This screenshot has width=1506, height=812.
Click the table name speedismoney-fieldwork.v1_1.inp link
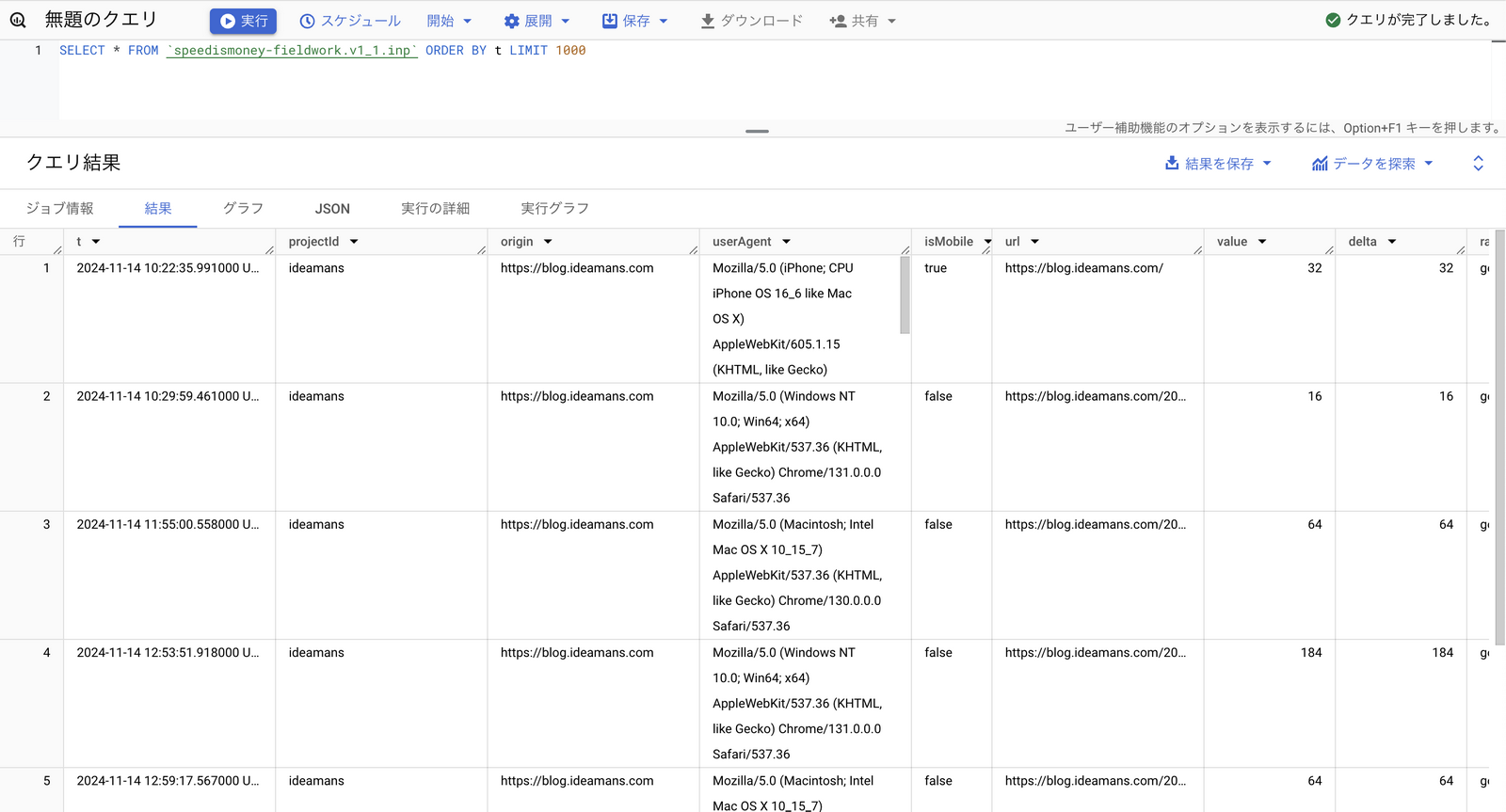tap(292, 51)
